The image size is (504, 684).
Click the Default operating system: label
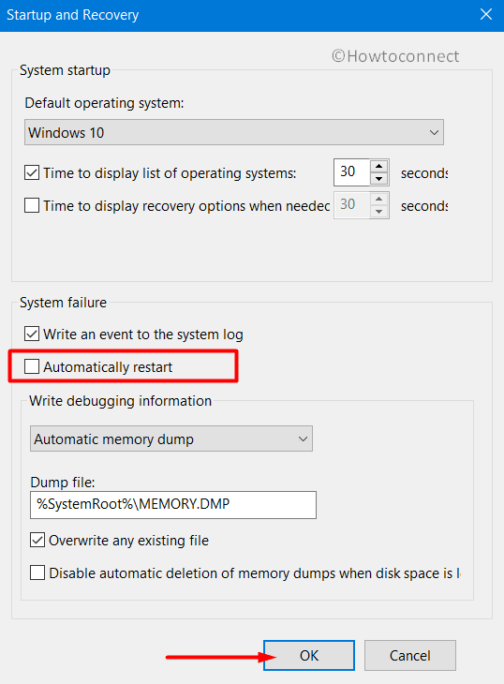104,103
